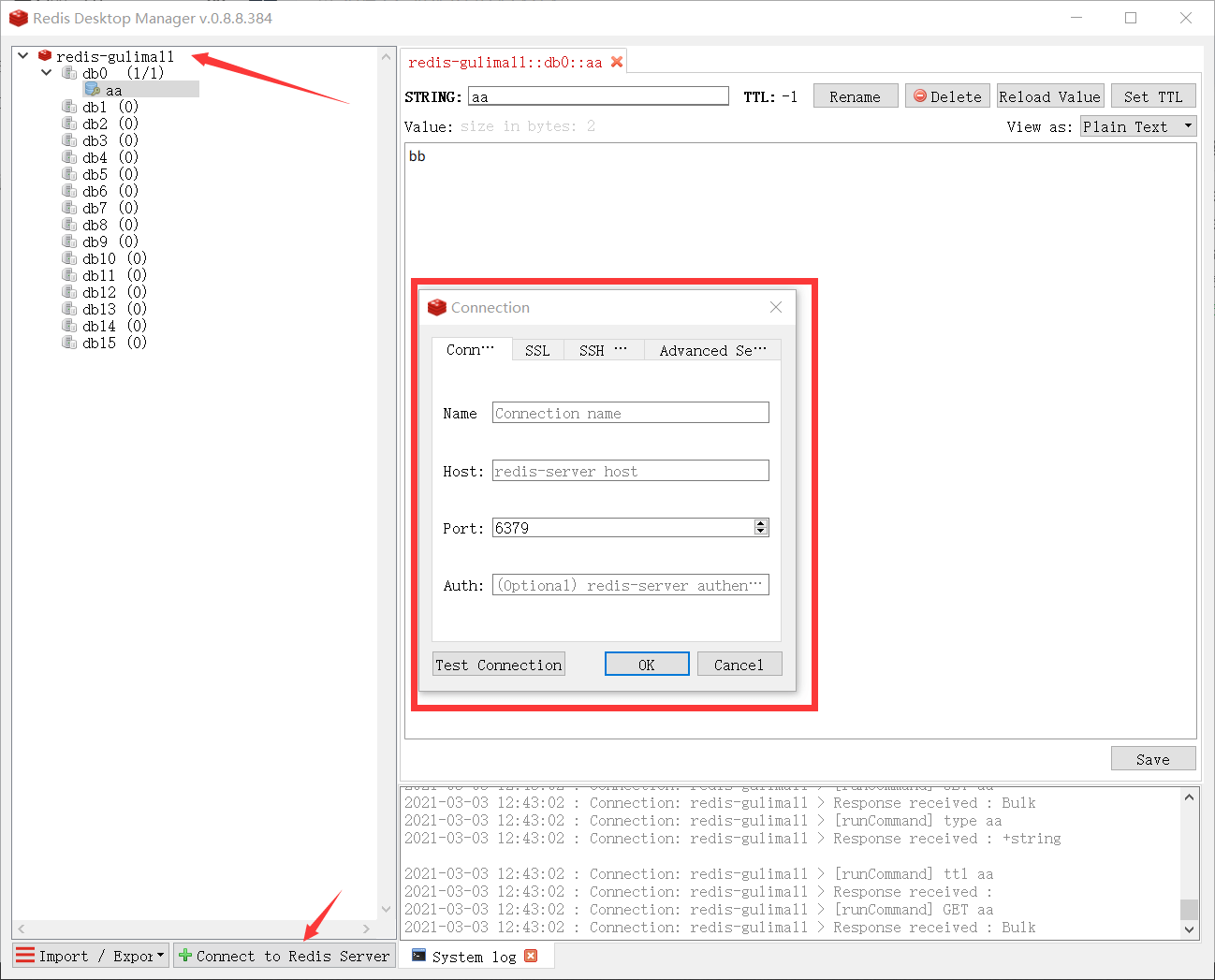The image size is (1215, 980).
Task: Click the db11 database icon
Action: 69,275
